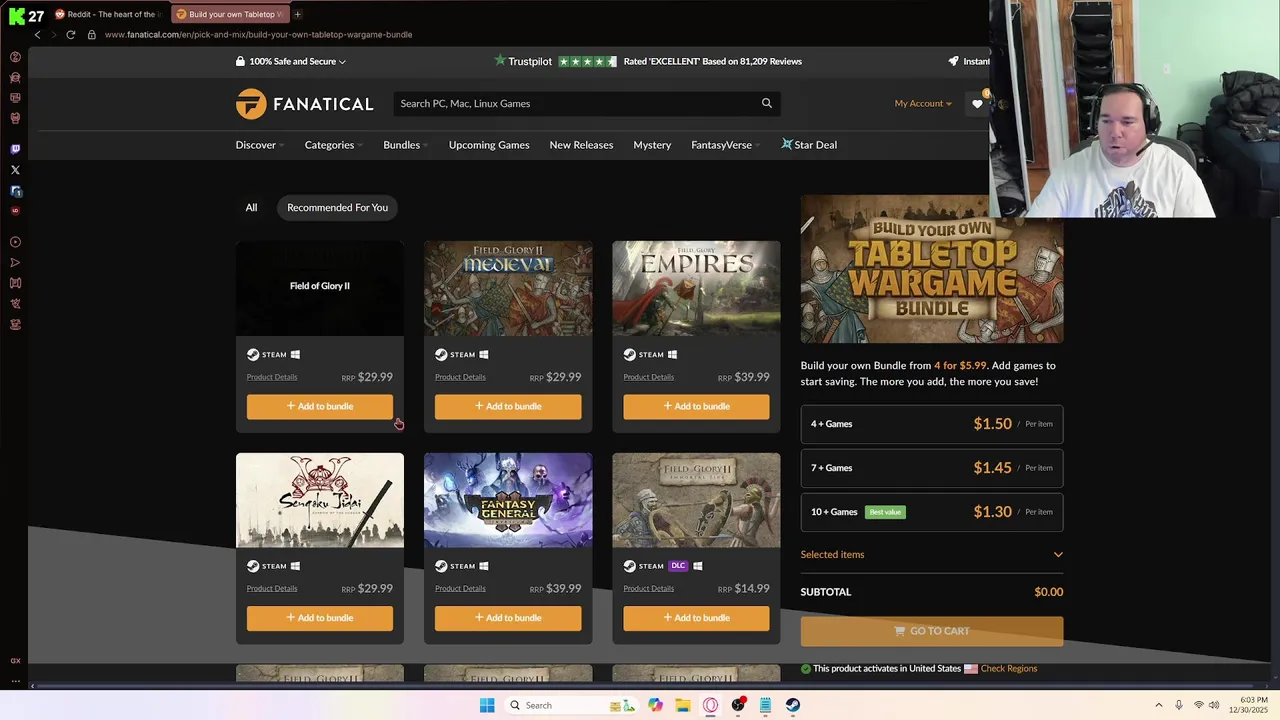Open the Twitch panel in the browser sidebar

pos(15,149)
